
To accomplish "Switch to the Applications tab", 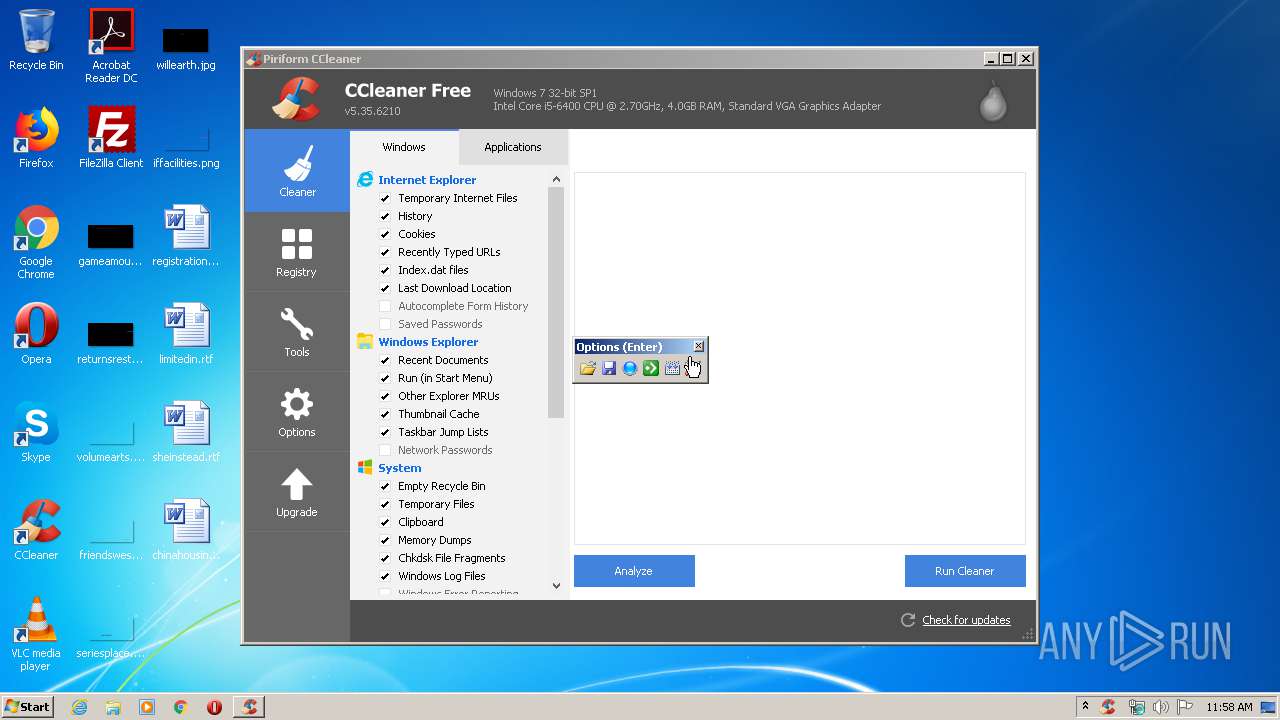I will pyautogui.click(x=513, y=147).
